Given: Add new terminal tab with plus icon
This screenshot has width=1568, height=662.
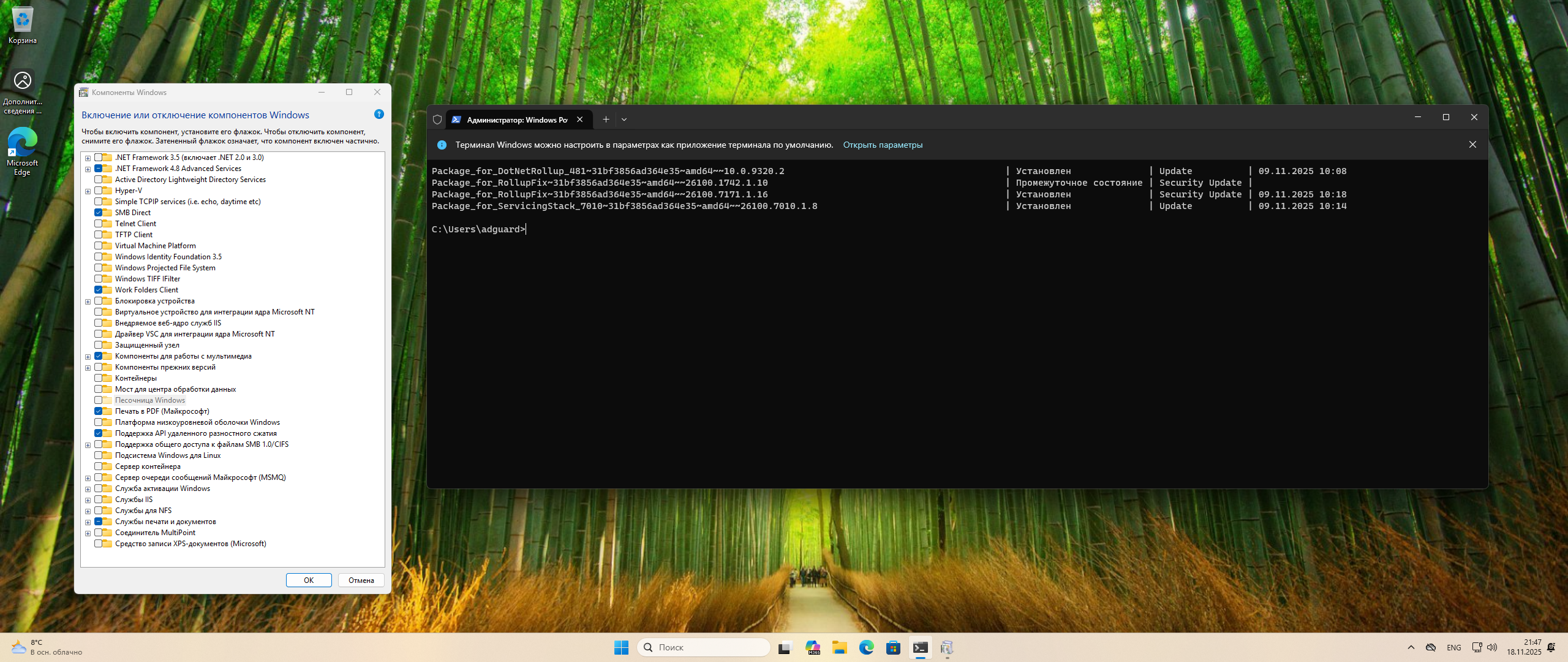Looking at the screenshot, I should coord(606,120).
